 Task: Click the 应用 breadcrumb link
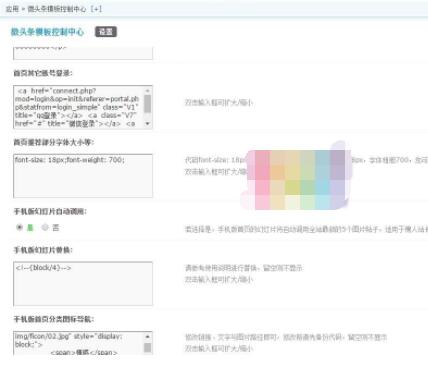(x=12, y=9)
